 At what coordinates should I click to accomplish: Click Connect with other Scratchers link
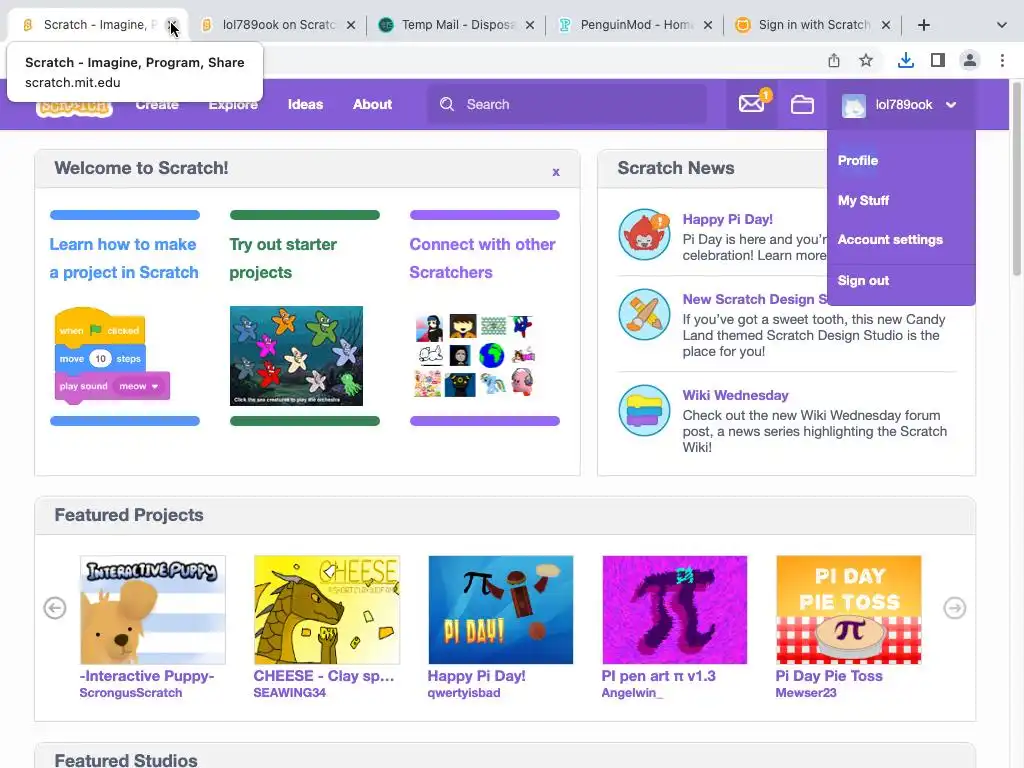click(483, 258)
